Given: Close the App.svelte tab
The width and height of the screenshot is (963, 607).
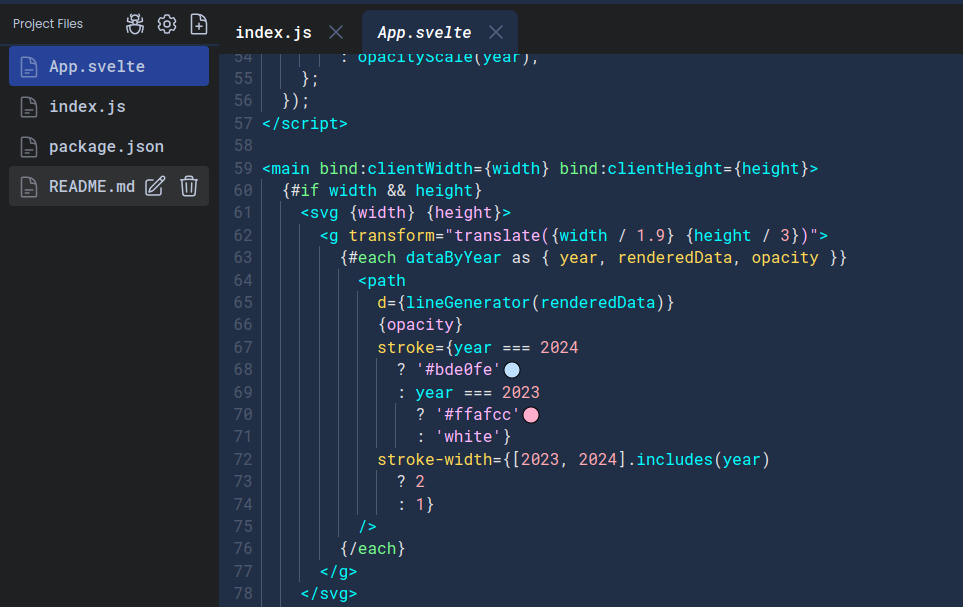Looking at the screenshot, I should pyautogui.click(x=496, y=33).
